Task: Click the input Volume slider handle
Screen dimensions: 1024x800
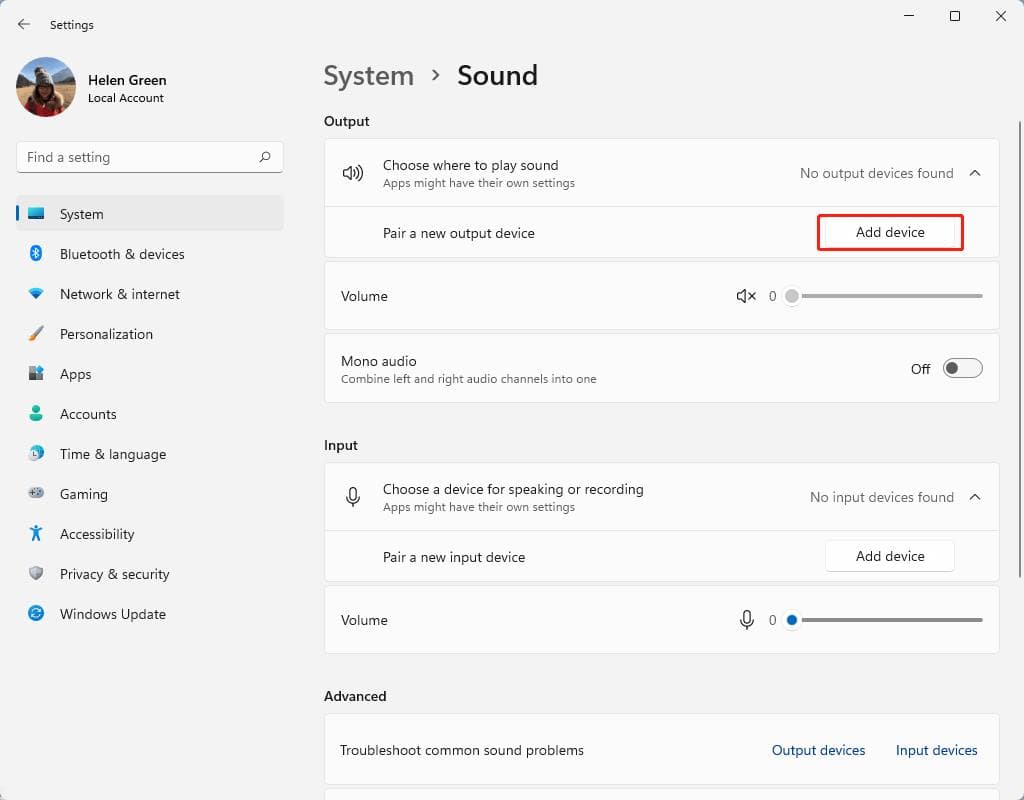Action: point(792,620)
